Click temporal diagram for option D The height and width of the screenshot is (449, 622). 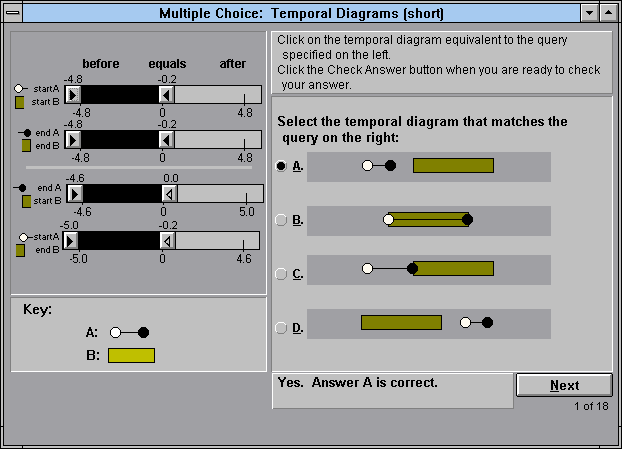click(x=429, y=324)
